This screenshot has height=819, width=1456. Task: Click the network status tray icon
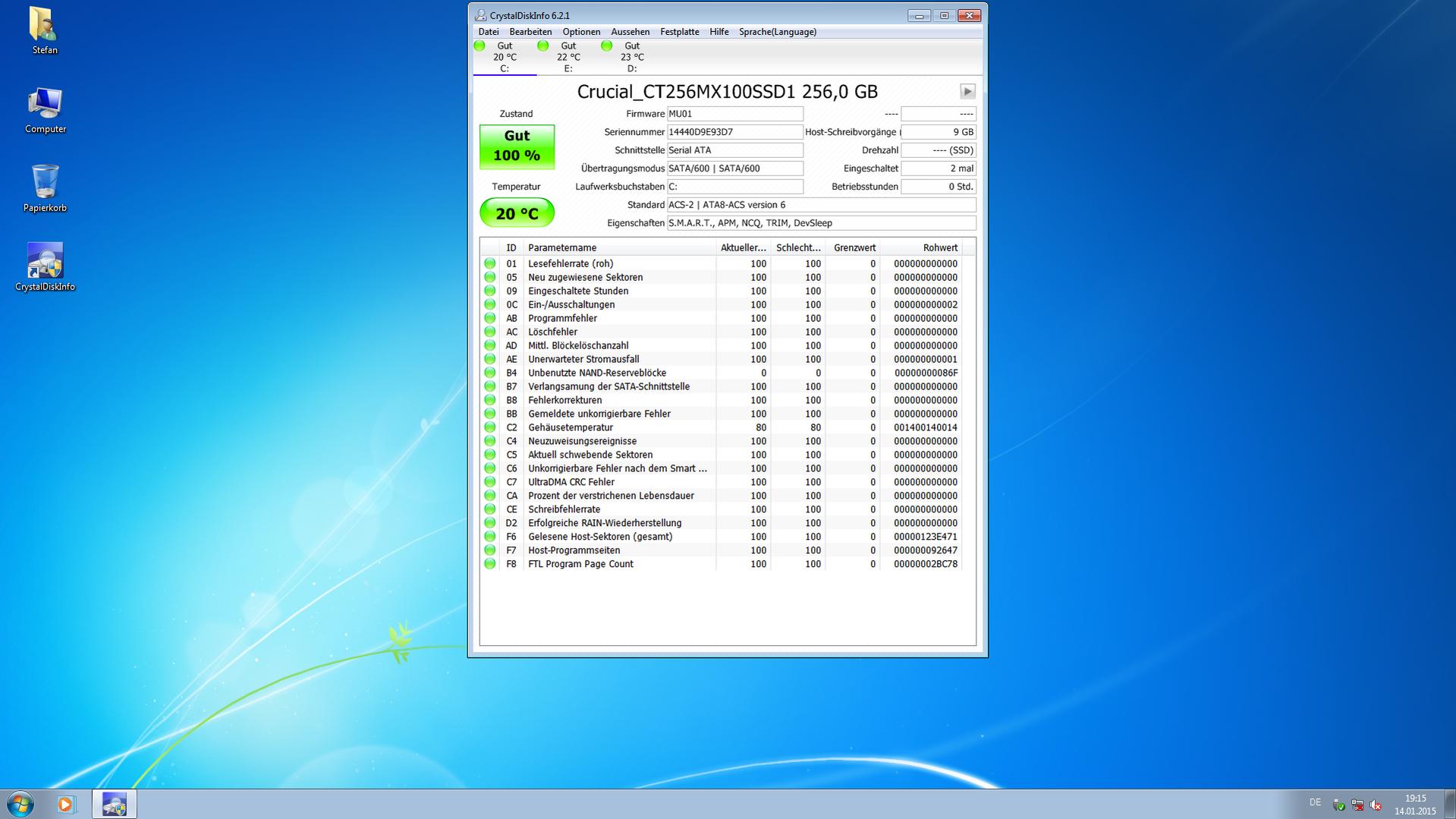1357,805
